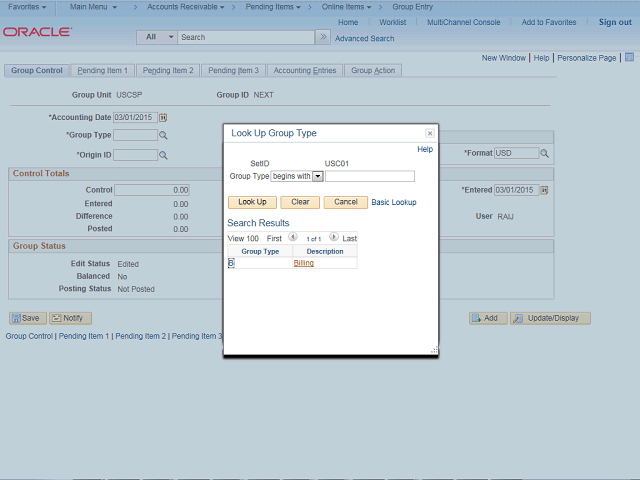
Task: Click the Group Type search text field
Action: click(x=370, y=176)
